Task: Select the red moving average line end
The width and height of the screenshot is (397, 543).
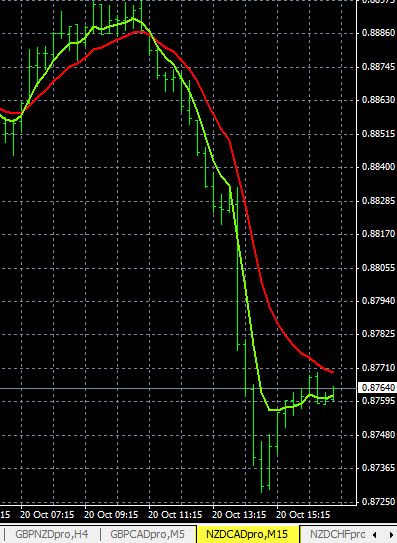Action: coord(332,372)
